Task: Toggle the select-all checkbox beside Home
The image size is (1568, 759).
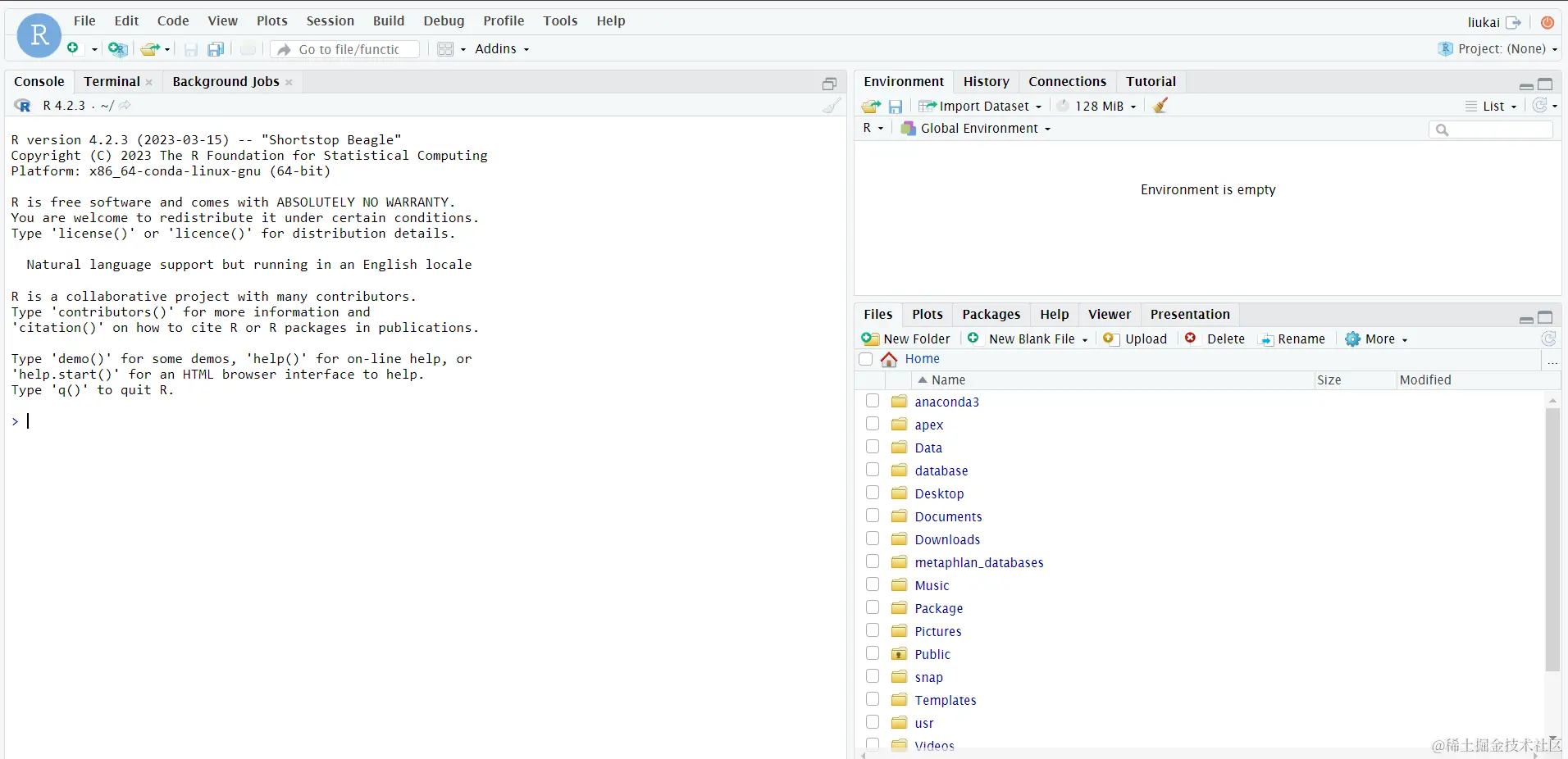Action: [866, 359]
